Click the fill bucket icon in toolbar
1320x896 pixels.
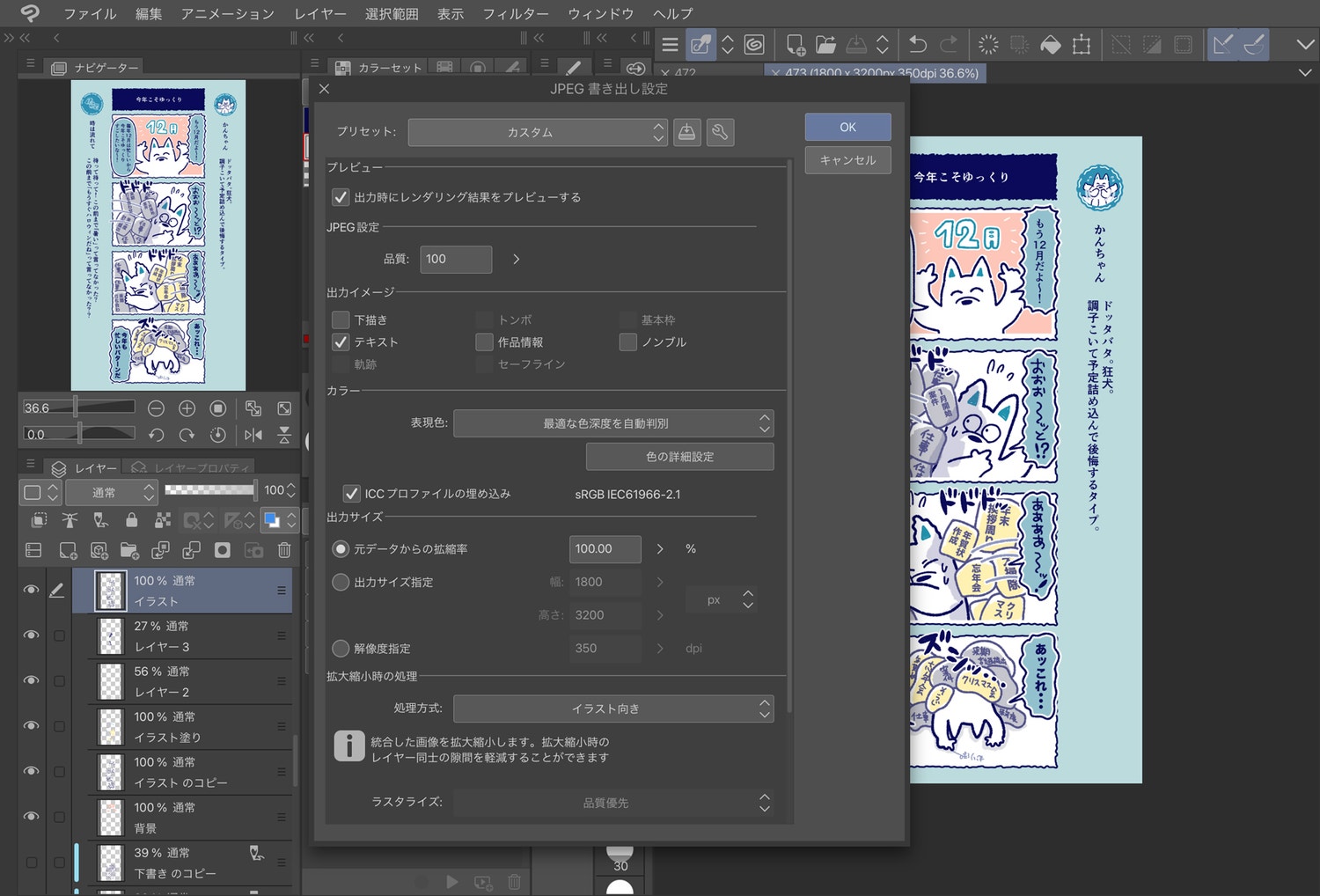[x=1051, y=45]
